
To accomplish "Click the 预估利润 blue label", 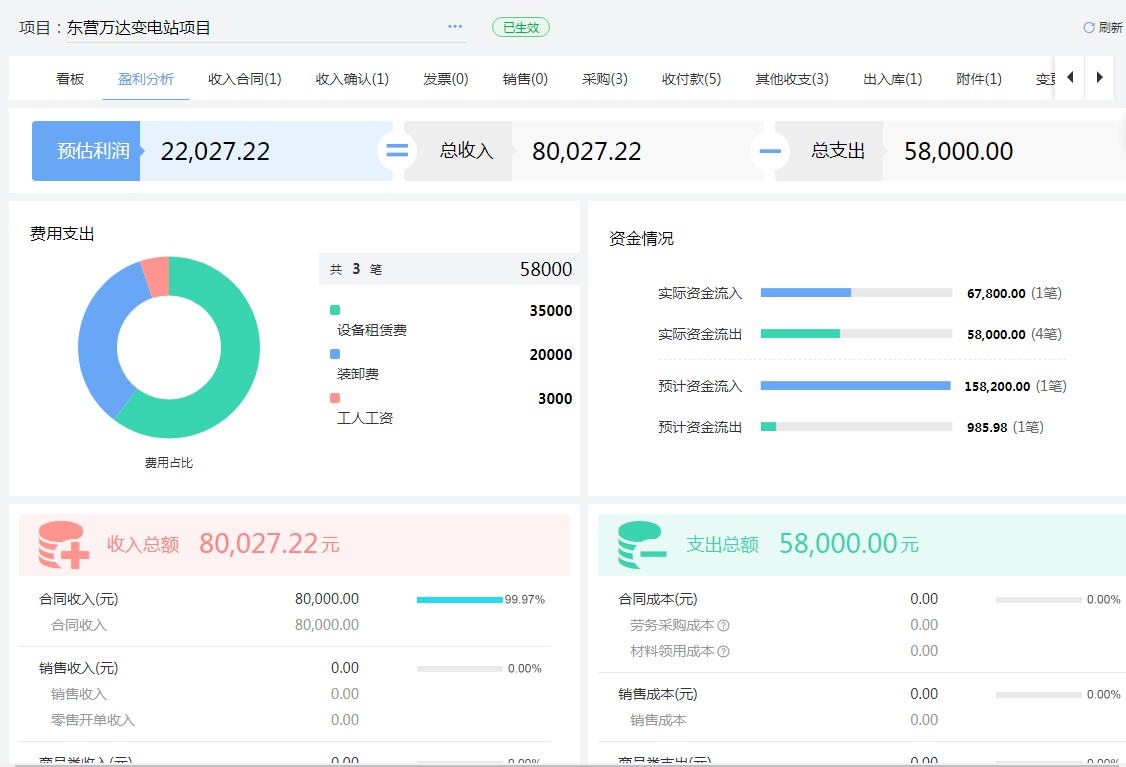I will click(x=86, y=151).
